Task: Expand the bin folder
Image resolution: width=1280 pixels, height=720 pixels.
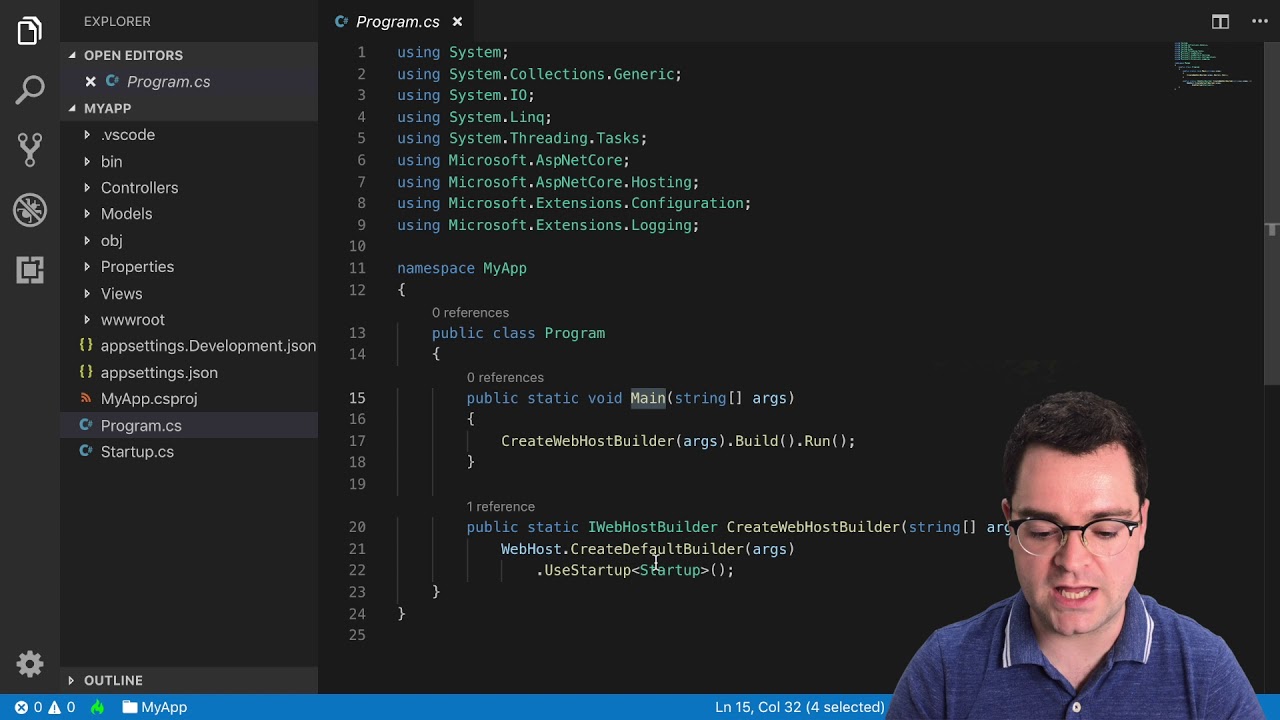Action: pyautogui.click(x=189, y=161)
